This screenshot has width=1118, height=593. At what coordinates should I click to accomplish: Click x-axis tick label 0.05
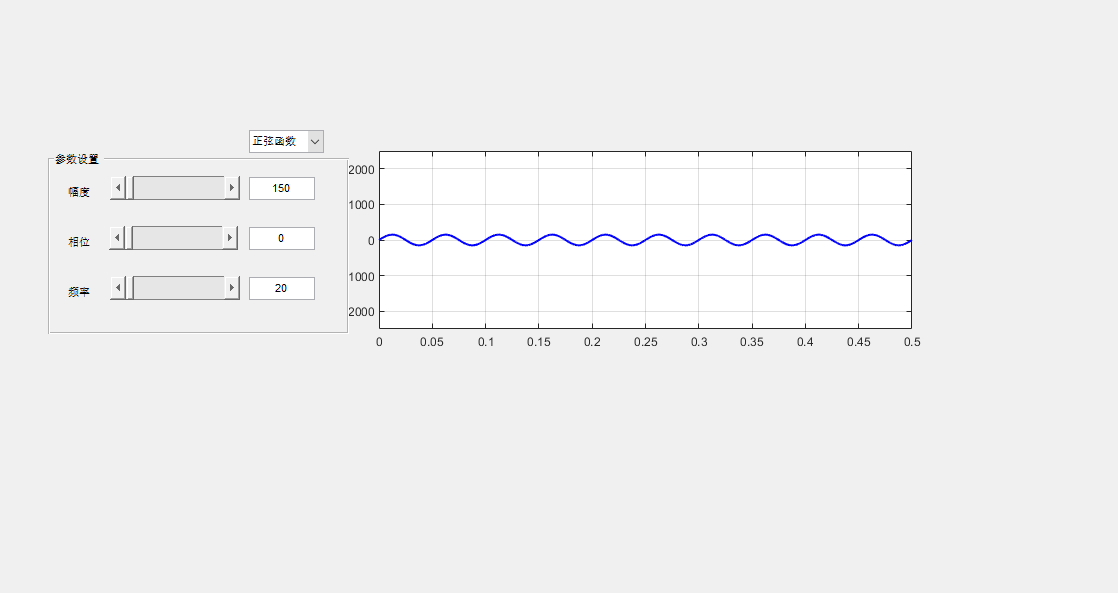pyautogui.click(x=432, y=342)
